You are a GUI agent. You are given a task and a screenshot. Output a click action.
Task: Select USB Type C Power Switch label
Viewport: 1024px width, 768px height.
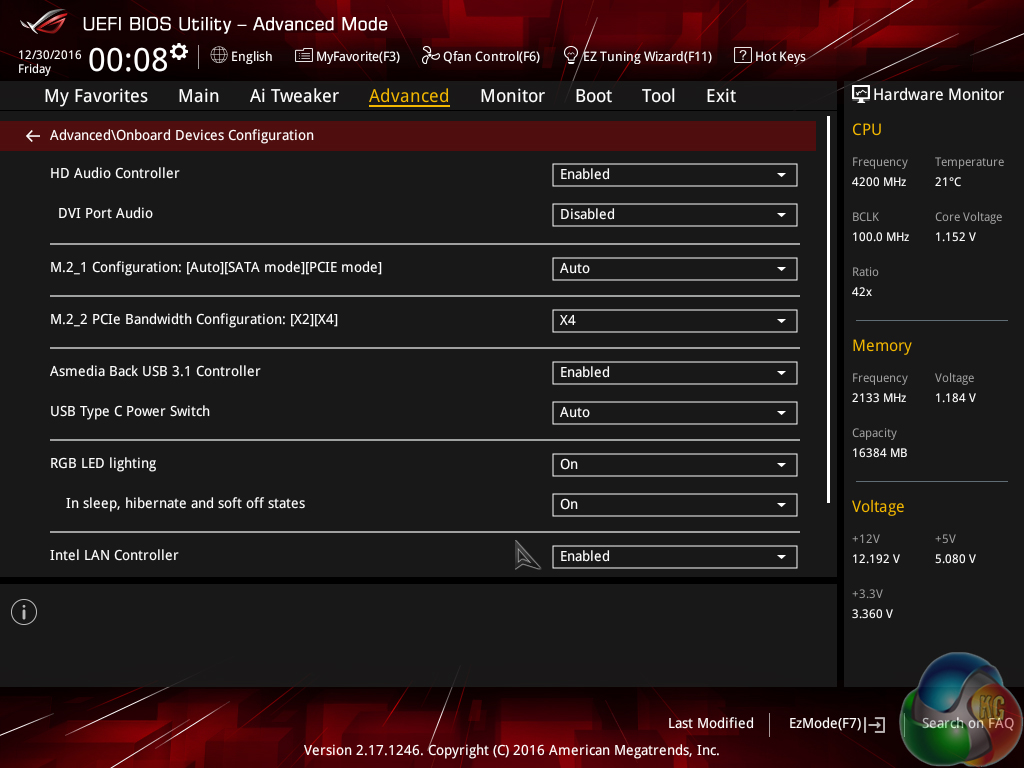click(130, 411)
